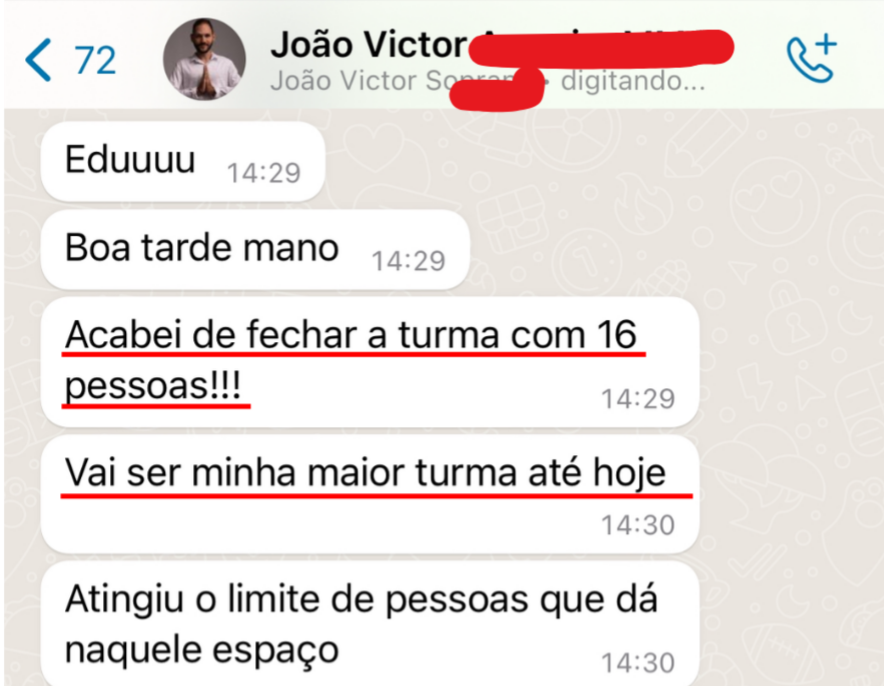Click the word 'pessoas!!!' underlined in red

click(x=153, y=386)
